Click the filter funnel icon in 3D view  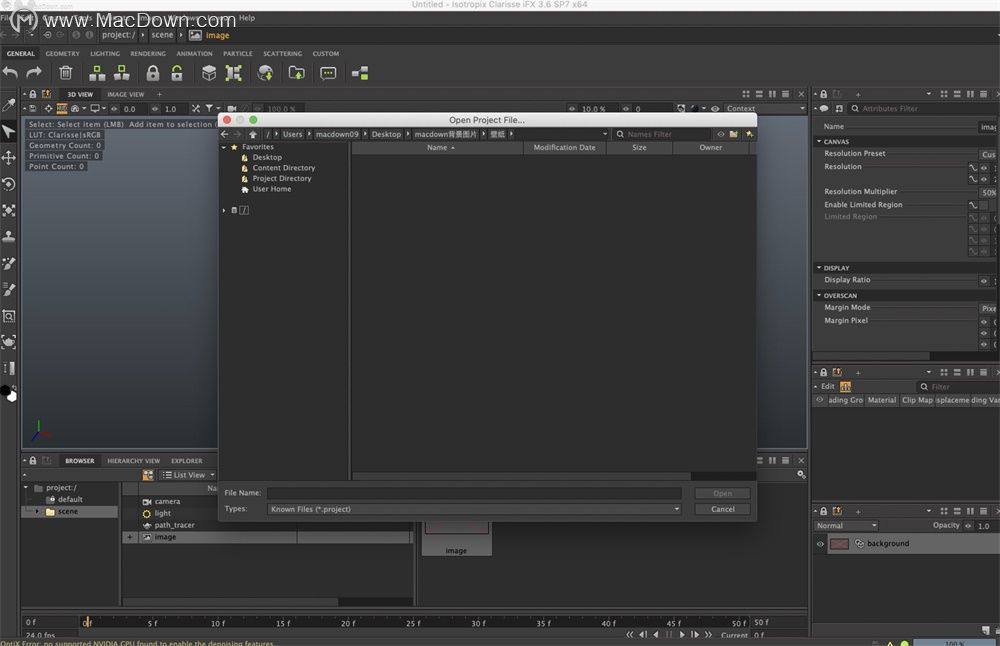pyautogui.click(x=209, y=109)
